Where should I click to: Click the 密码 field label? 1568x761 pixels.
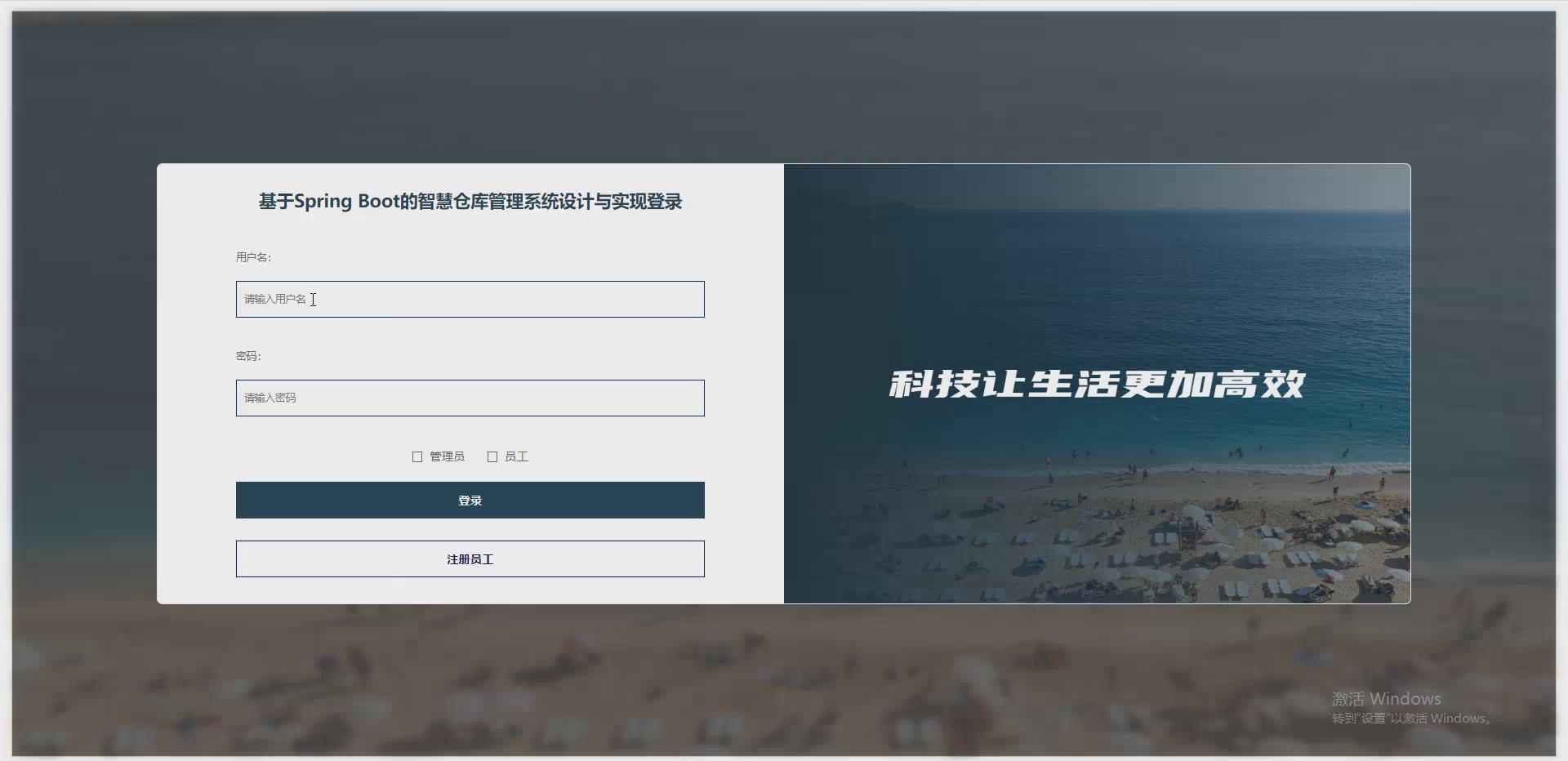coord(247,356)
